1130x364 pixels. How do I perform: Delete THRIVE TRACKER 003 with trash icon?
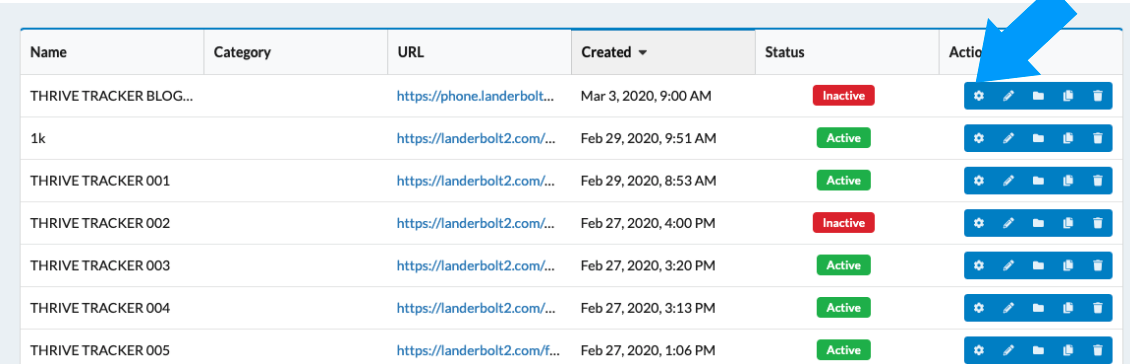tap(1098, 266)
